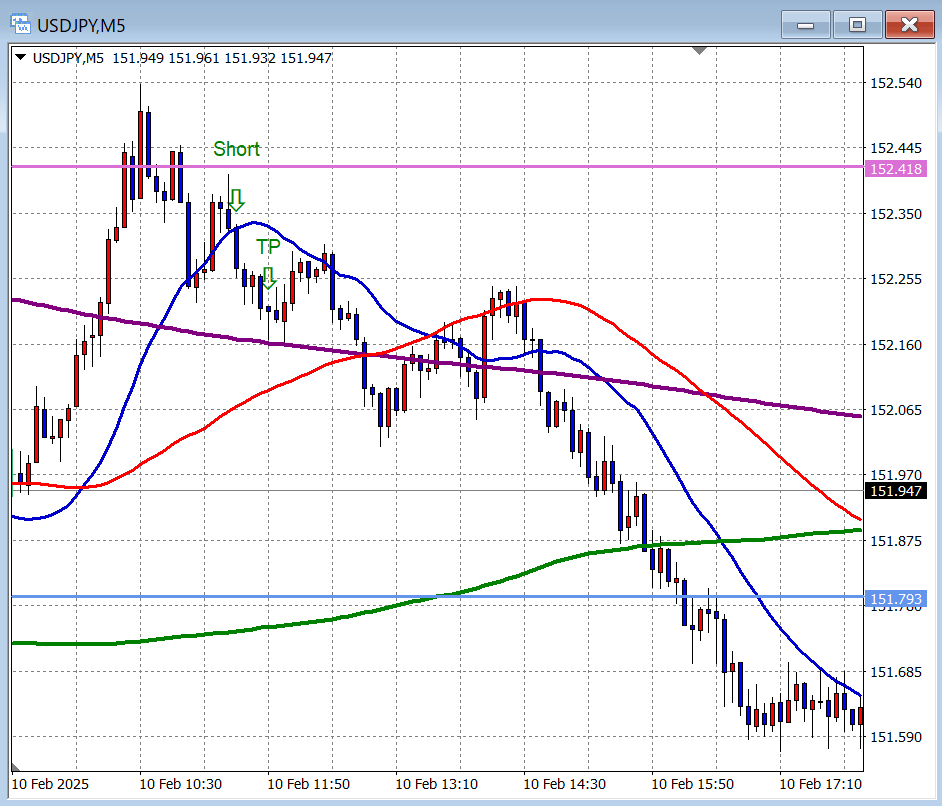Click the 152.540 value on price scale
Image resolution: width=942 pixels, height=806 pixels.
(896, 83)
